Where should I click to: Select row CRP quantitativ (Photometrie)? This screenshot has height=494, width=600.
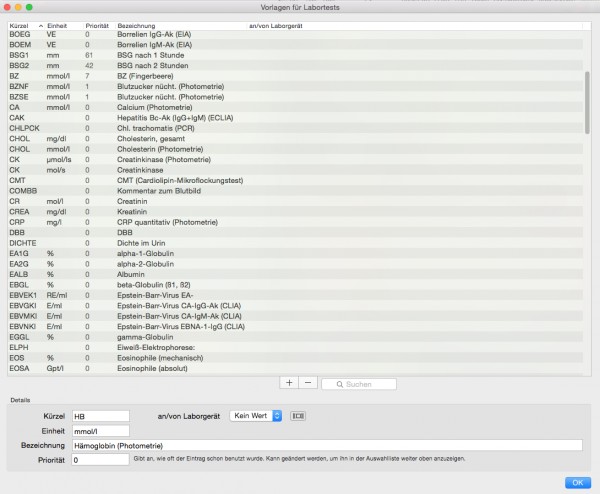click(295, 222)
